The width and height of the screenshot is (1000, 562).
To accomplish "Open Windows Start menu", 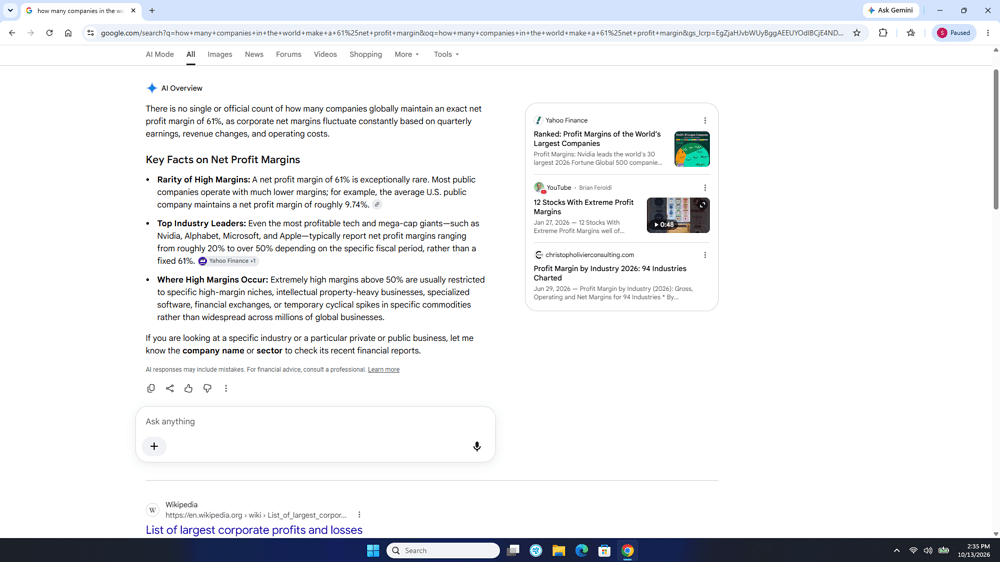I will coord(373,551).
